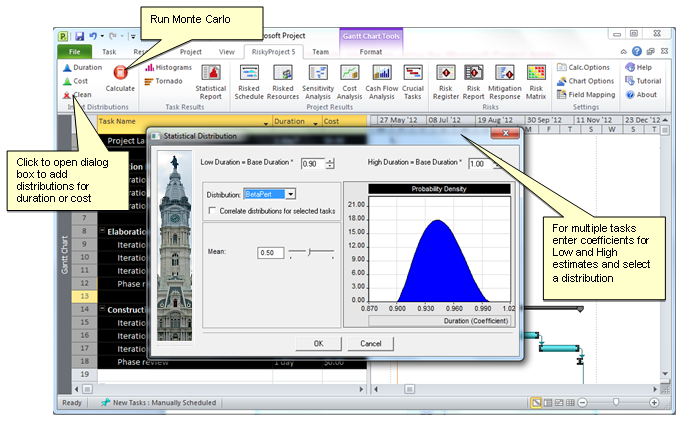Open the Task Name column dropdown

tap(266, 123)
